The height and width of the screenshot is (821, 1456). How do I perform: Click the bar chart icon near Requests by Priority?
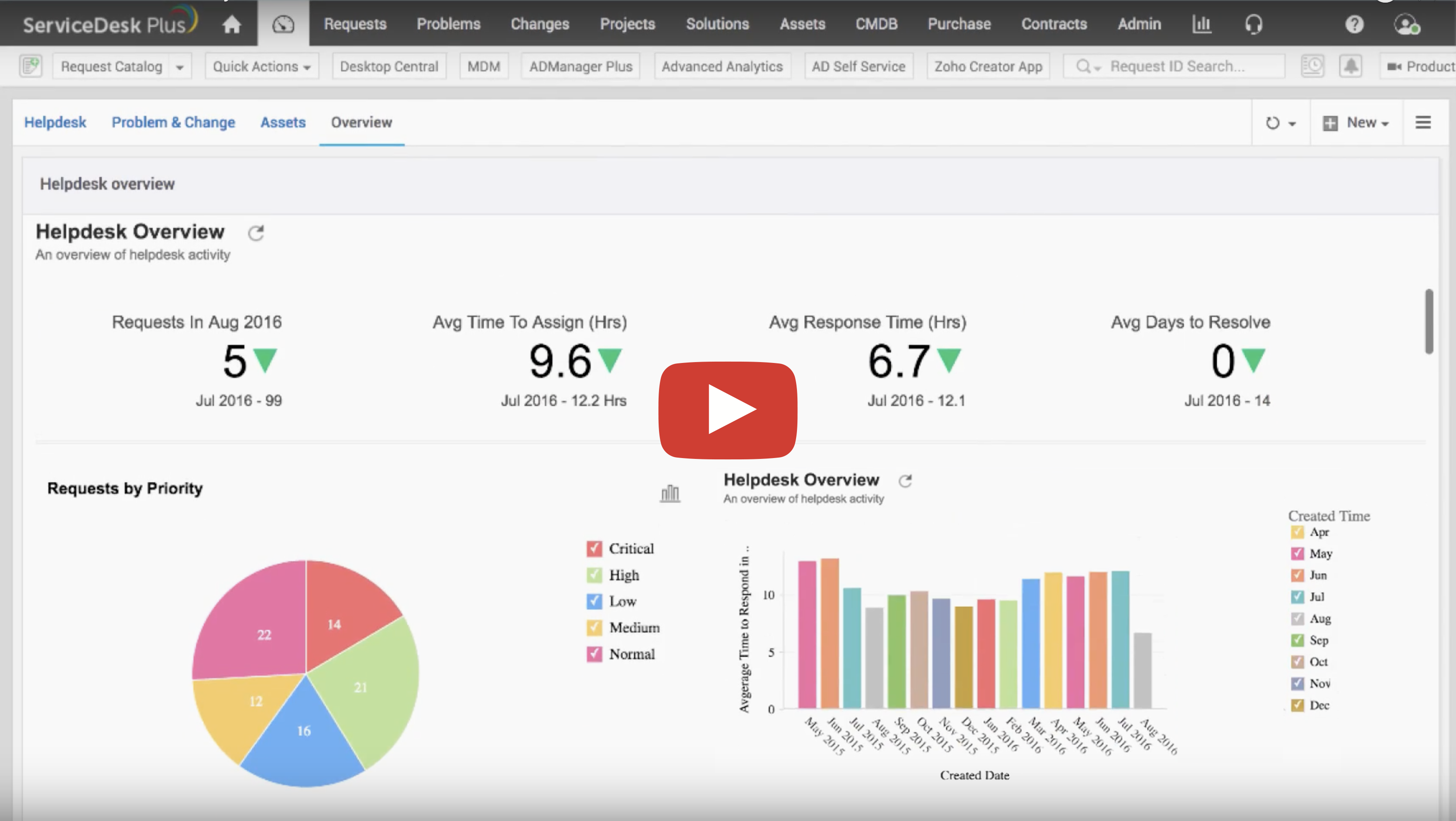pos(669,493)
